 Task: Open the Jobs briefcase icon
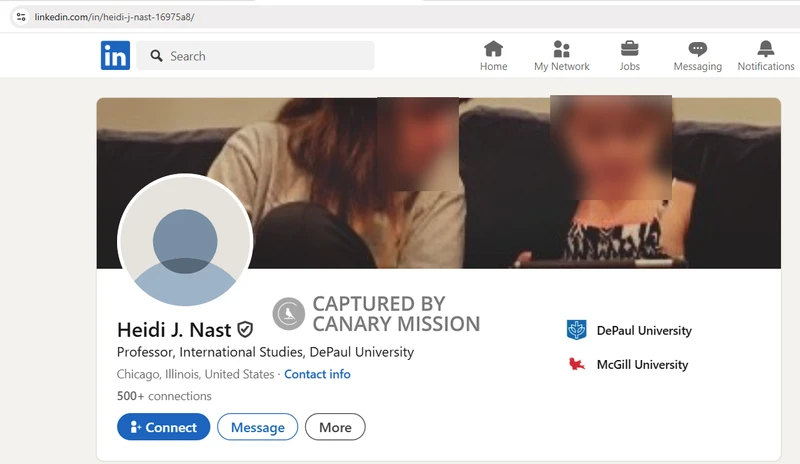coord(629,49)
